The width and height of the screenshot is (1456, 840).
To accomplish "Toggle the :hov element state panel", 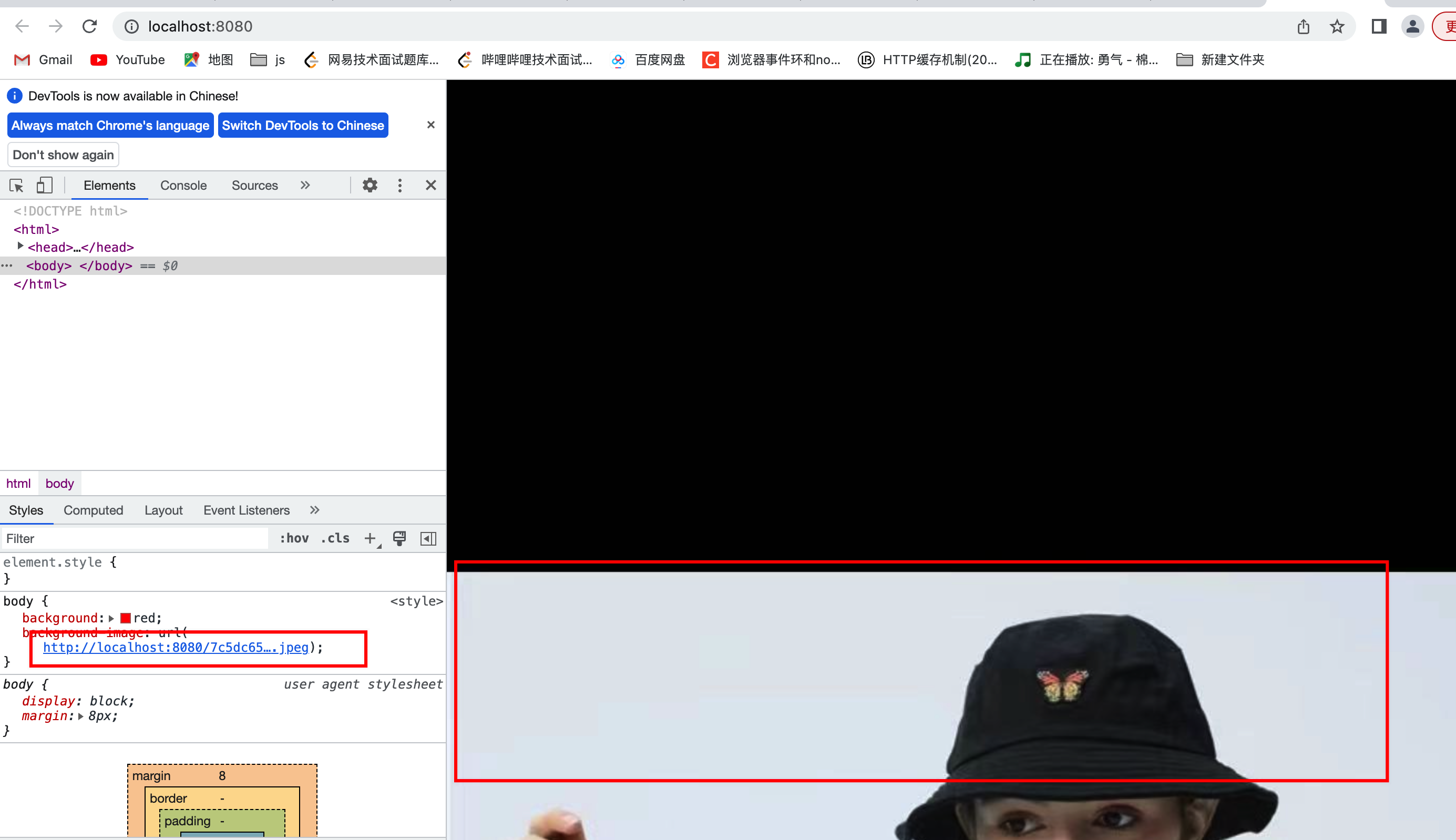I will (x=294, y=538).
